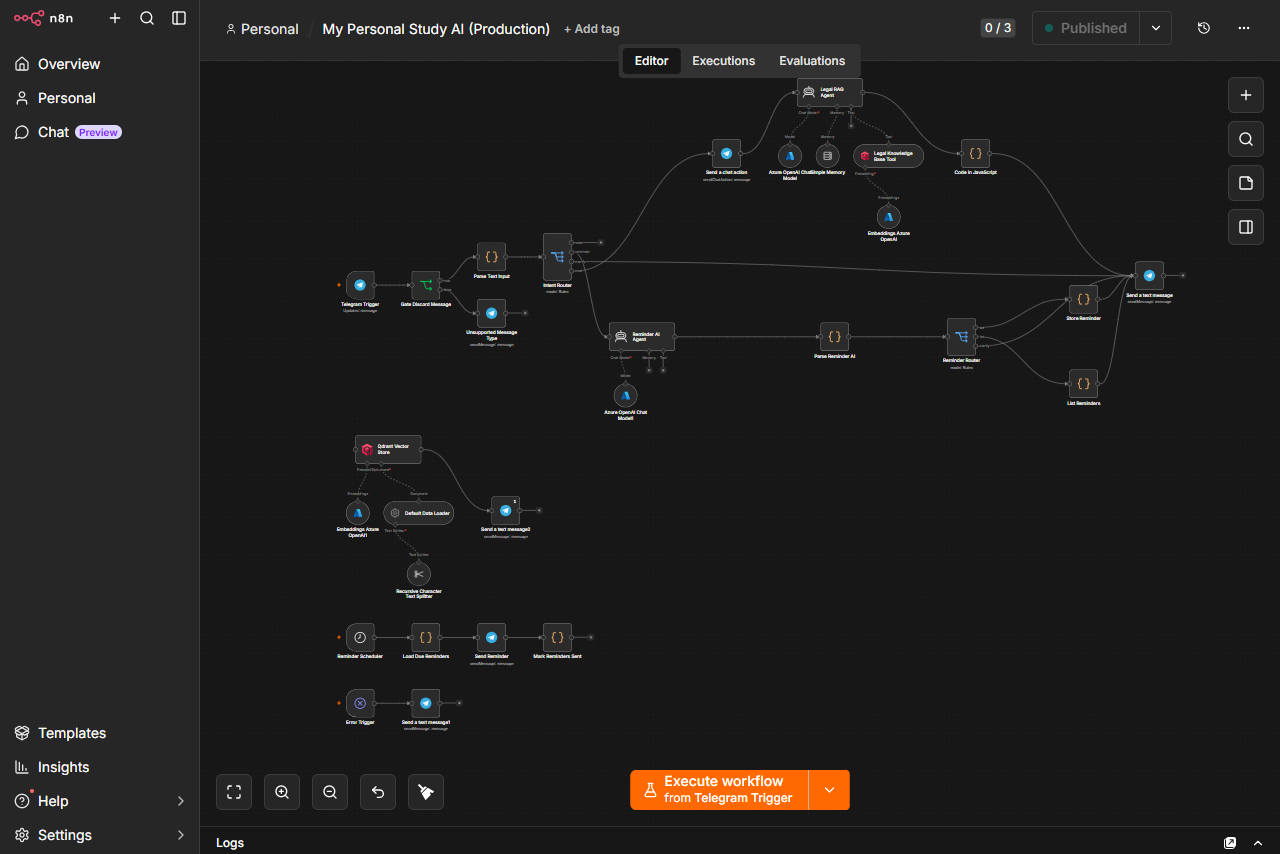Select the Legal Knowledge Base Tool node

tap(888, 156)
